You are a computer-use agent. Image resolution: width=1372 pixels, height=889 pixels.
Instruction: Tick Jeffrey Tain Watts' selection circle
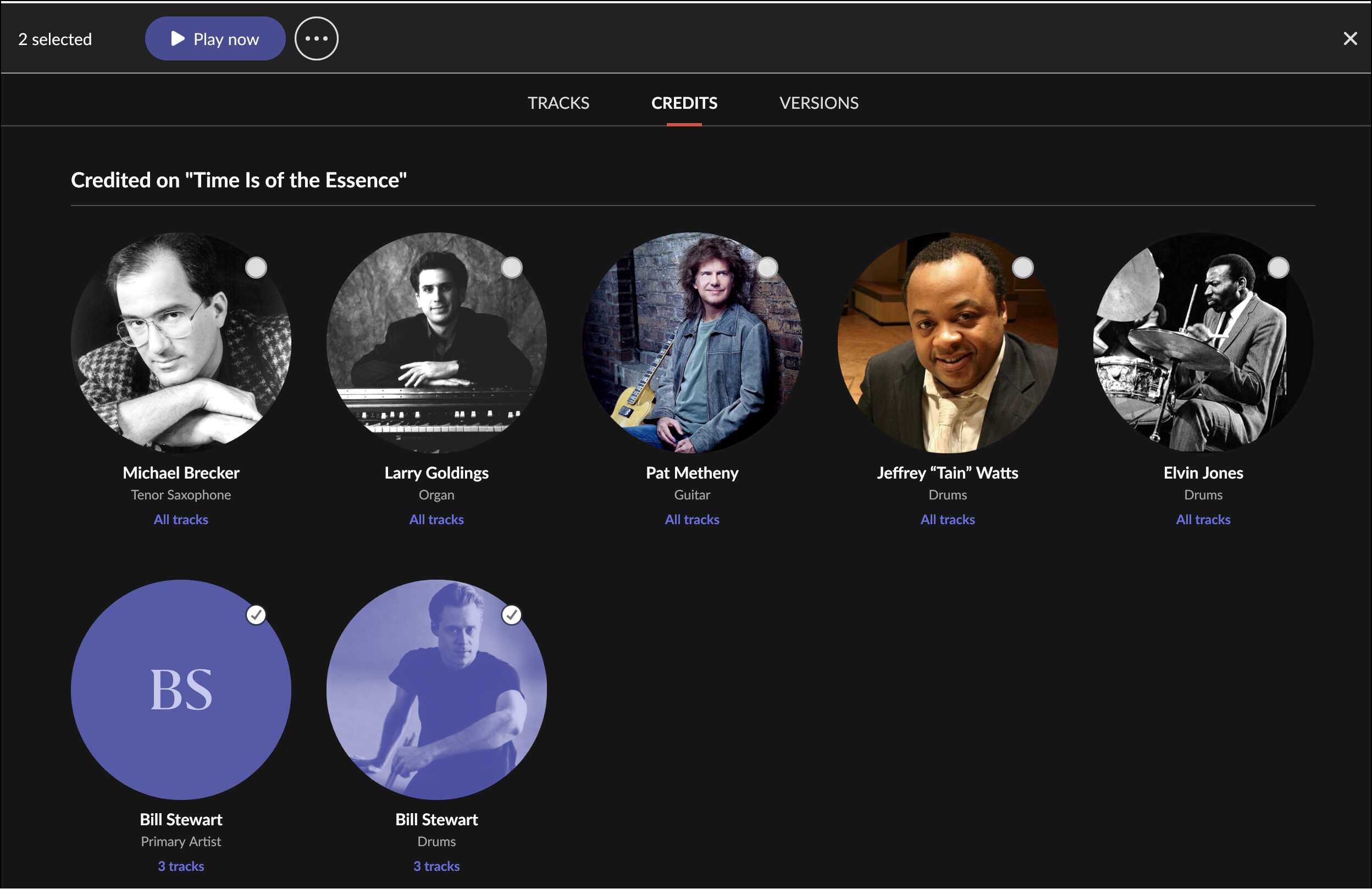click(1022, 268)
